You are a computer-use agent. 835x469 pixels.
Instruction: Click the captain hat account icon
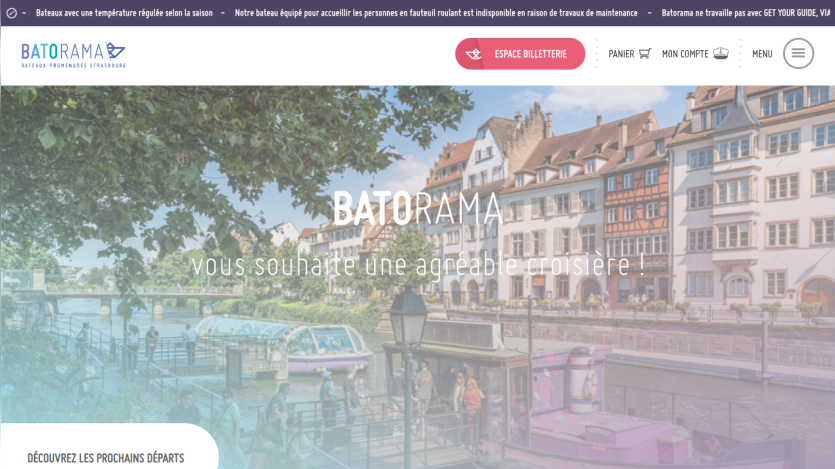[721, 53]
